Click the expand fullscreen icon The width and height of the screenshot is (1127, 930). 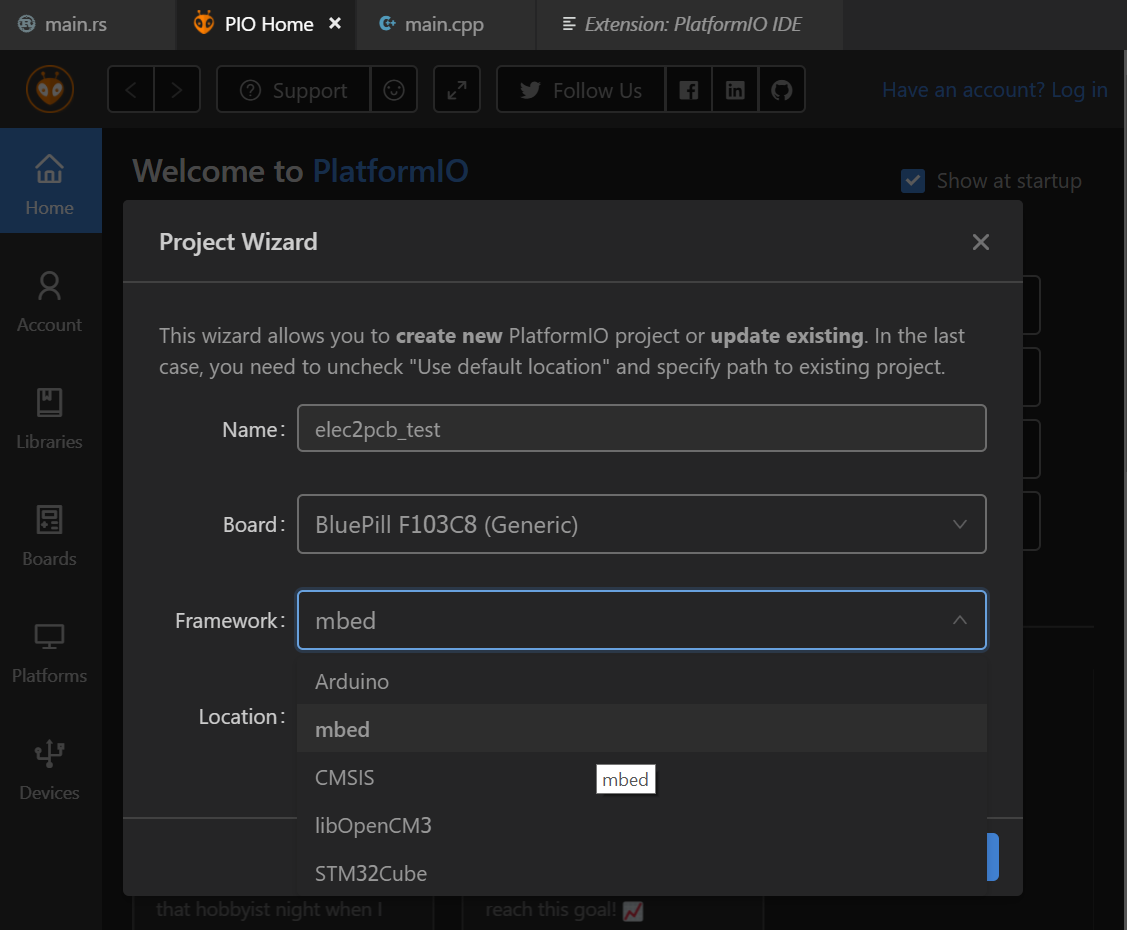click(457, 90)
